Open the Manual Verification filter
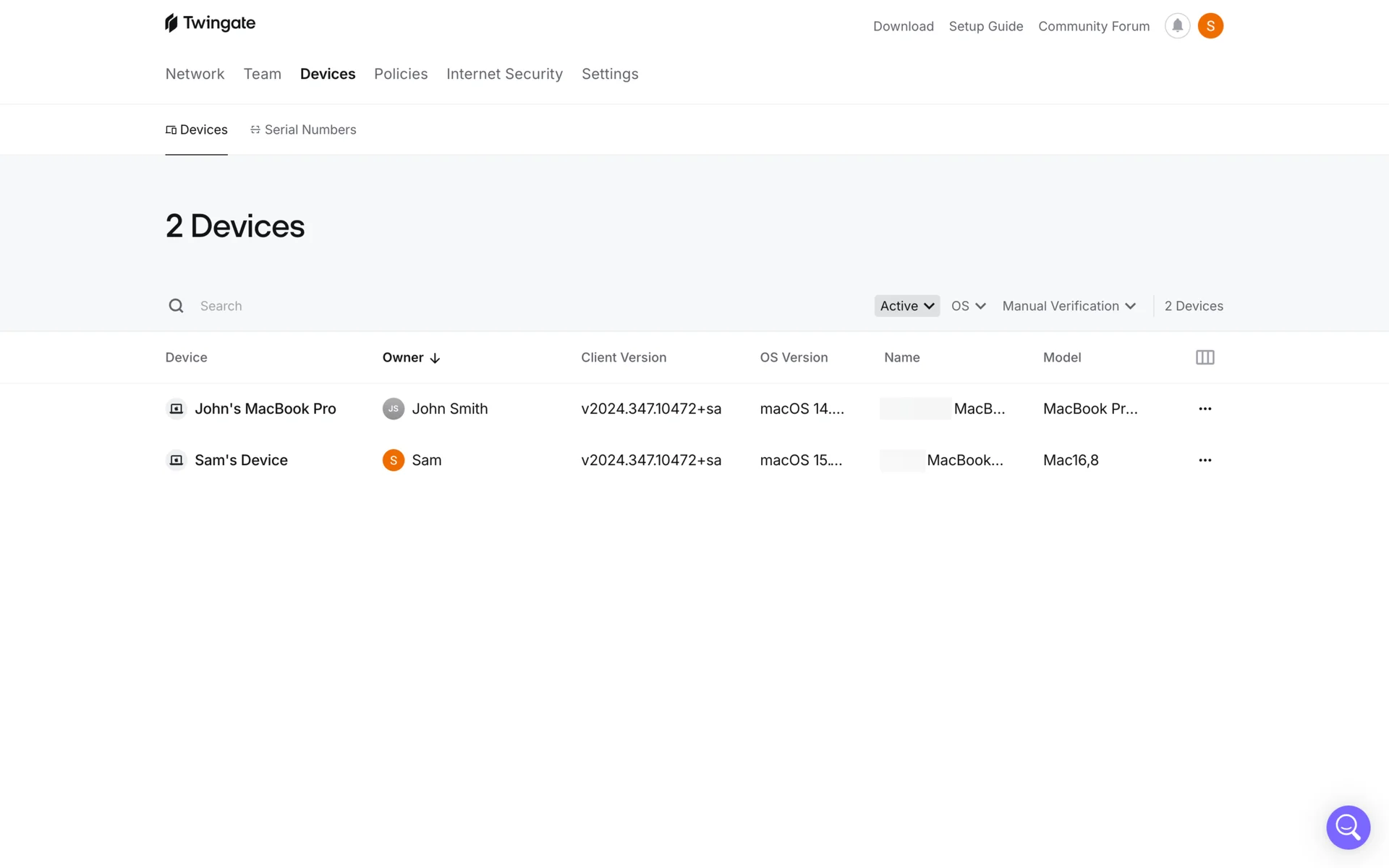 pyautogui.click(x=1069, y=306)
